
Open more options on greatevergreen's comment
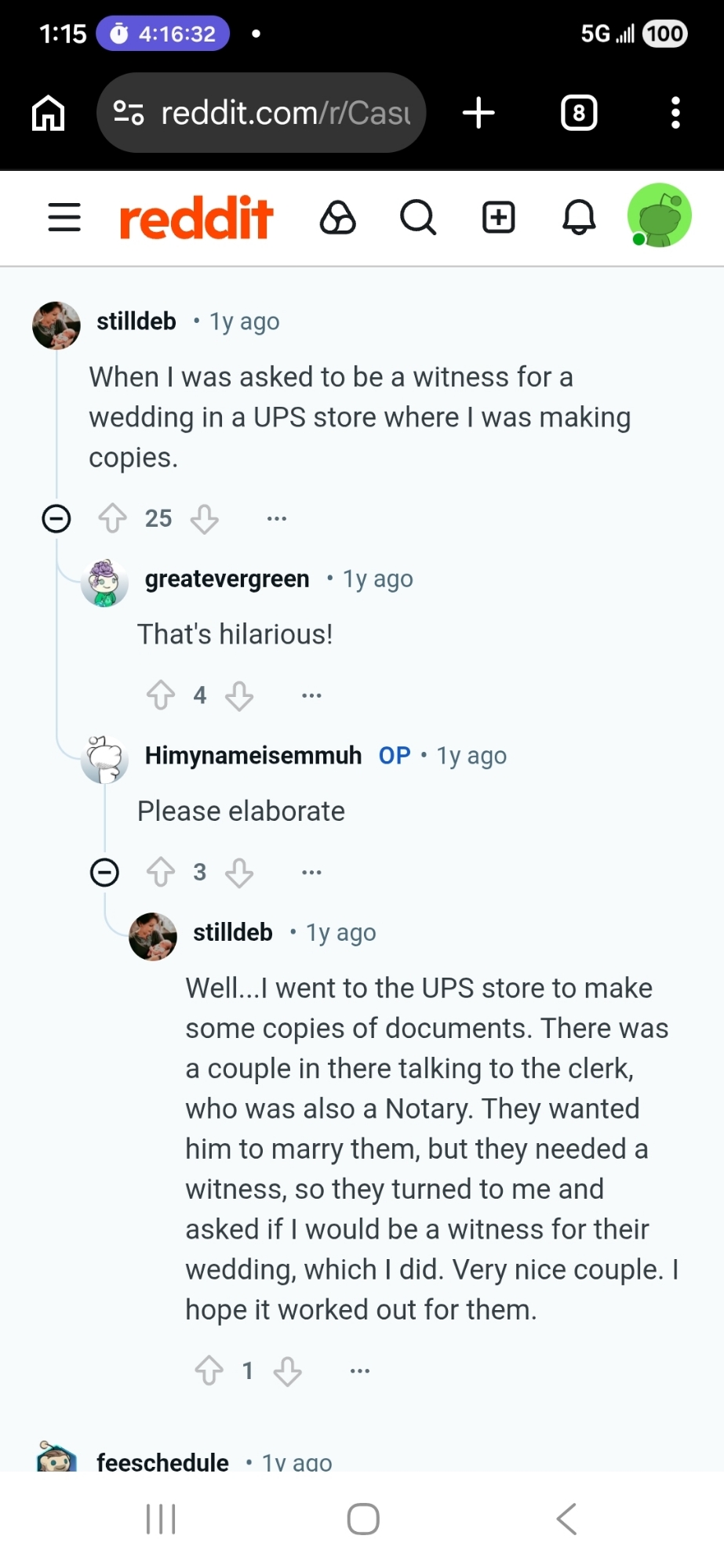[x=311, y=695]
